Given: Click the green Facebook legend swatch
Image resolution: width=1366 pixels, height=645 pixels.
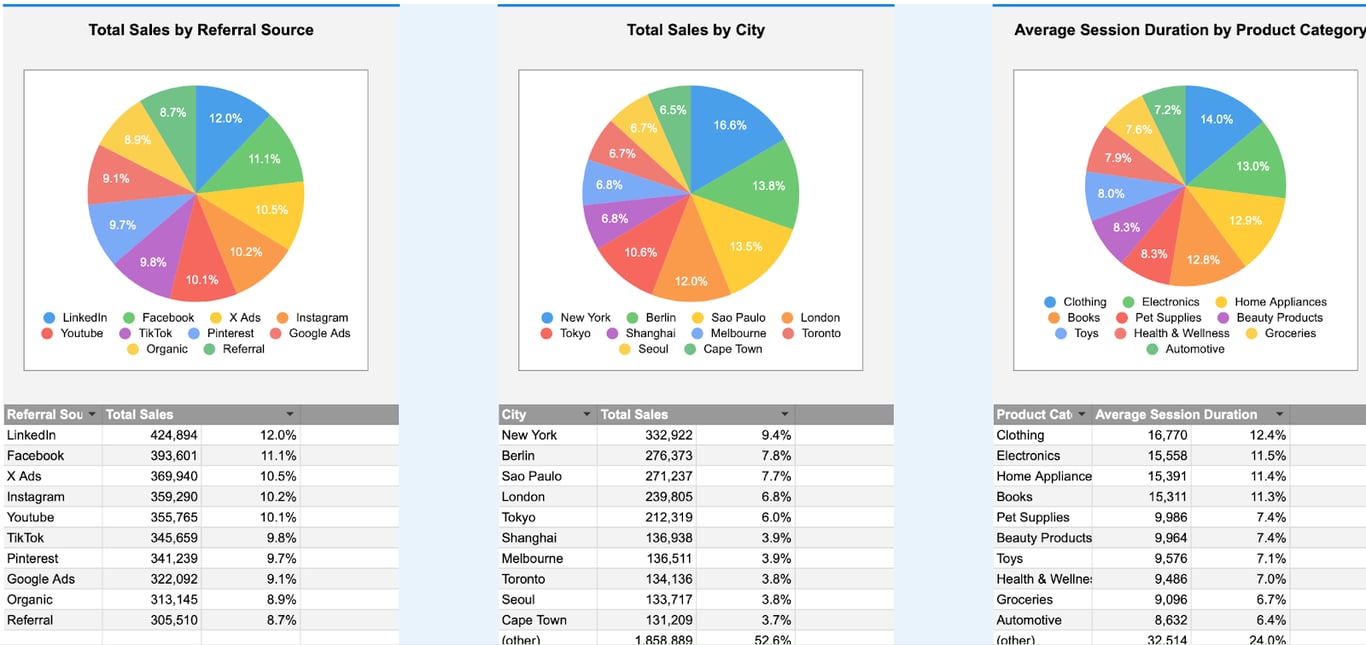Looking at the screenshot, I should (x=129, y=318).
